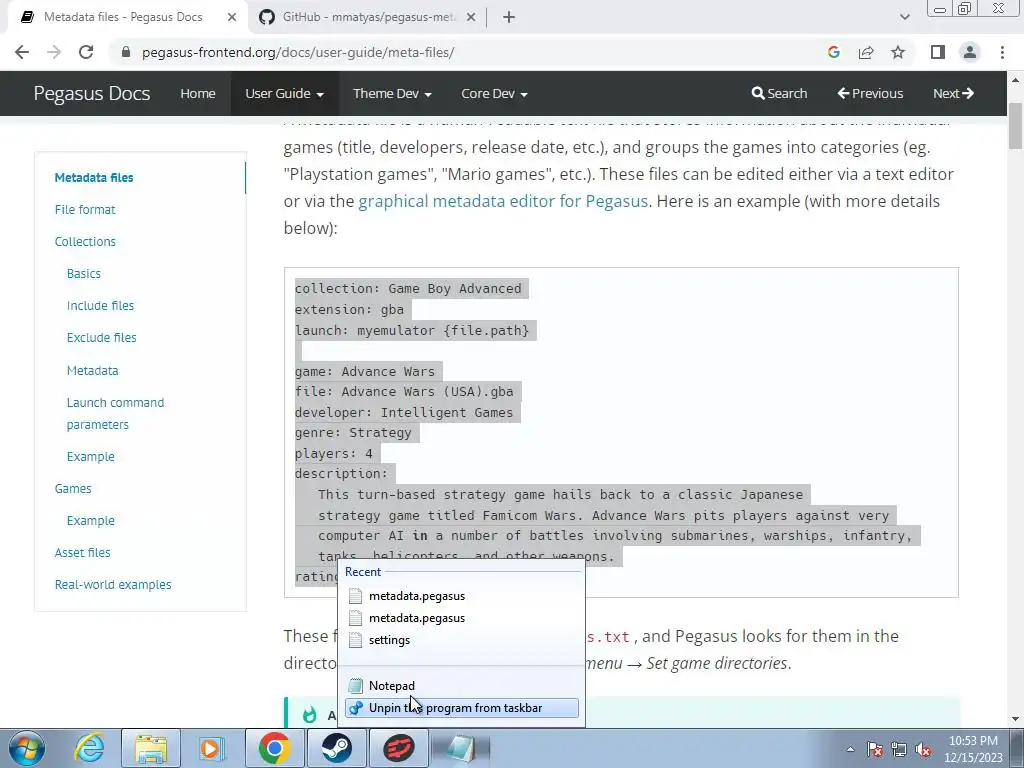Jump to Collections section

(85, 242)
